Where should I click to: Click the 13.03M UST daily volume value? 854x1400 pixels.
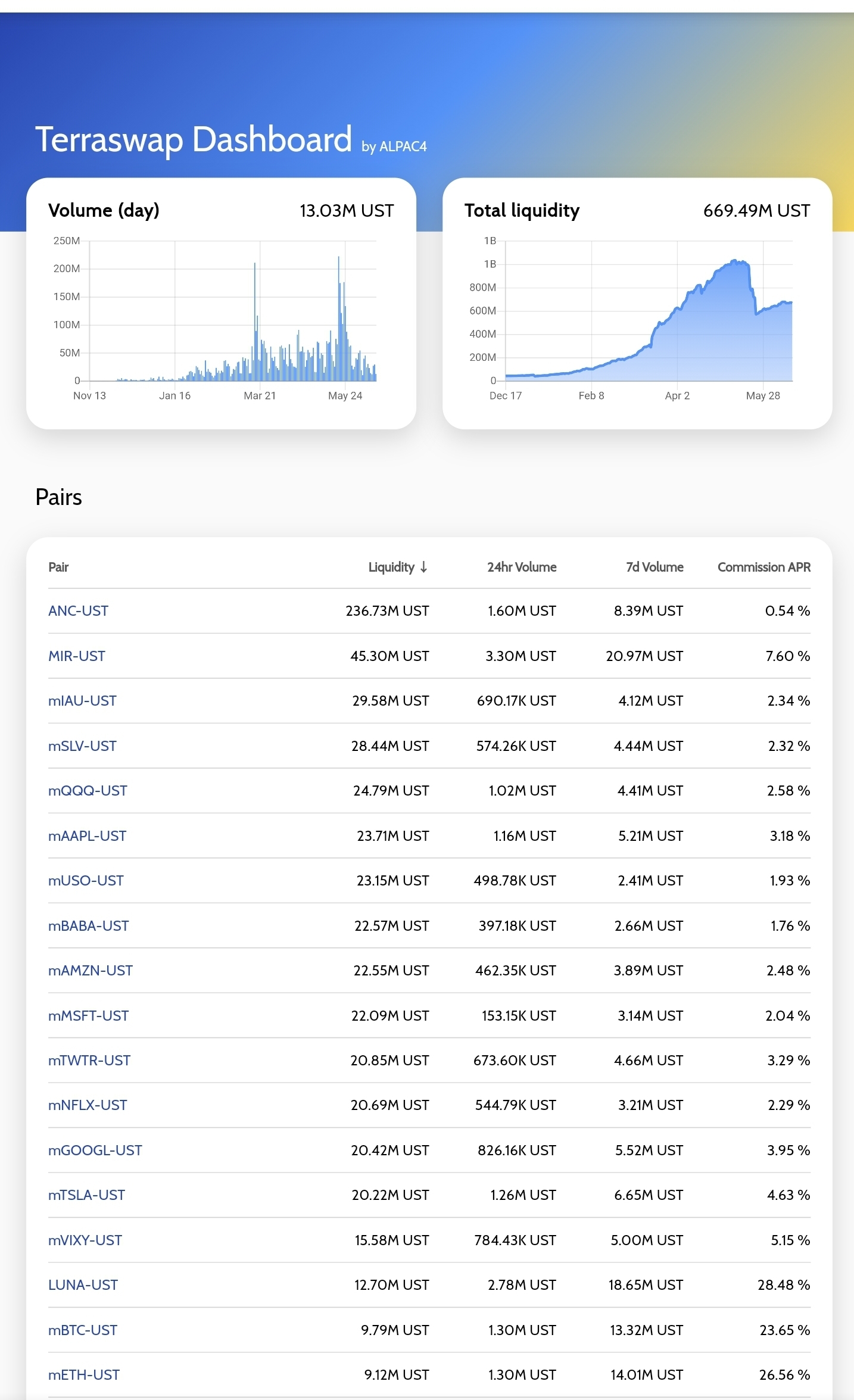[x=347, y=211]
